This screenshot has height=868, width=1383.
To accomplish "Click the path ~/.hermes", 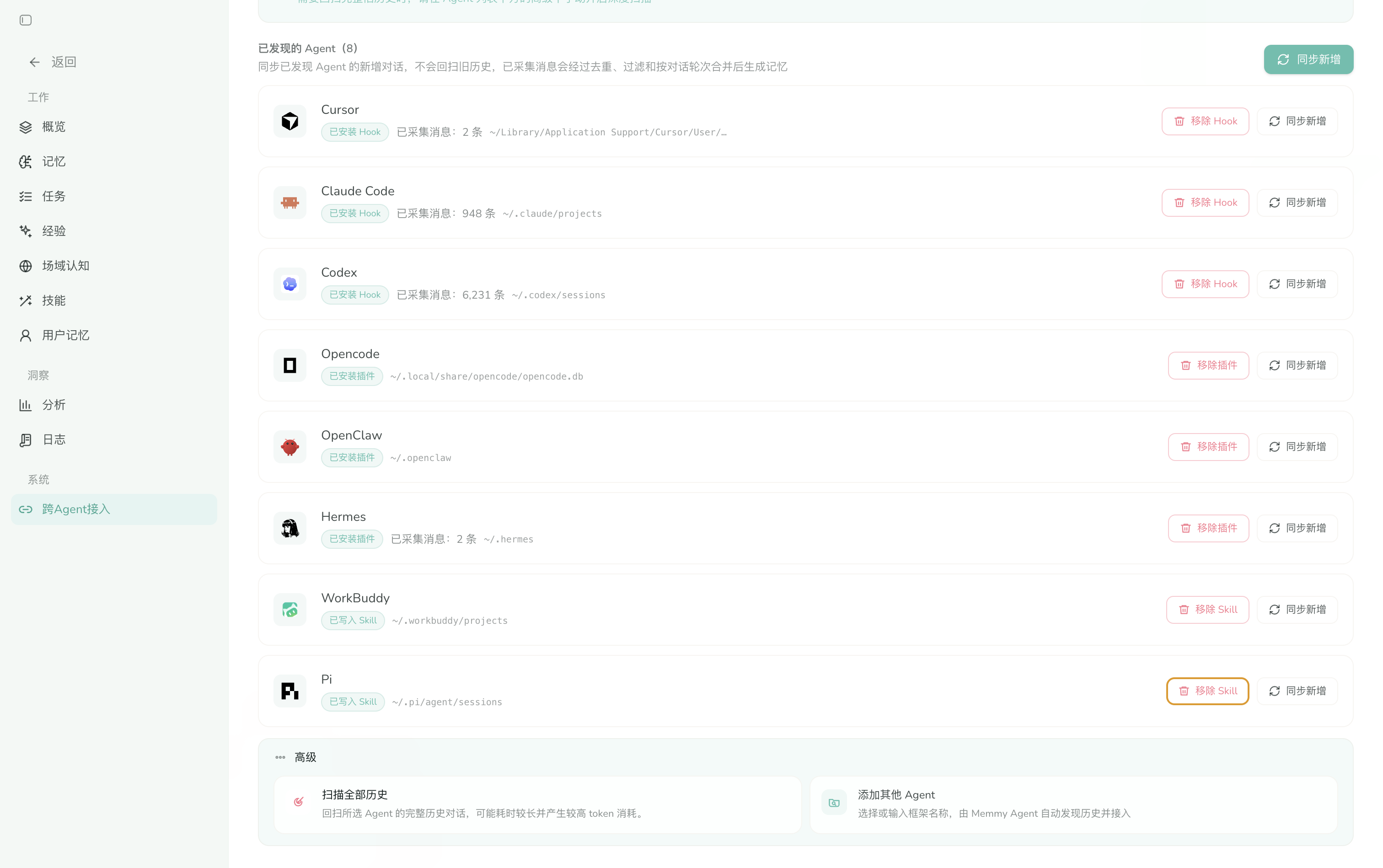I will [x=509, y=540].
